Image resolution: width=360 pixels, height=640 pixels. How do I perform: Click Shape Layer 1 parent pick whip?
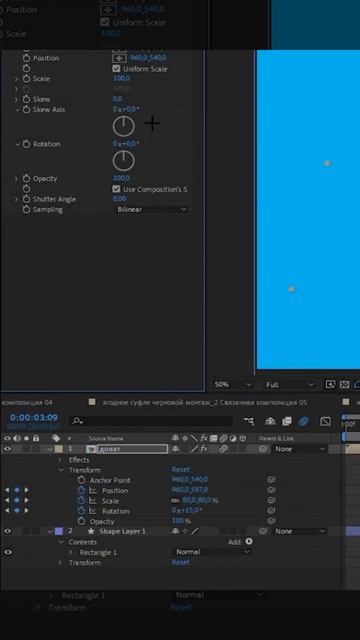(264, 531)
